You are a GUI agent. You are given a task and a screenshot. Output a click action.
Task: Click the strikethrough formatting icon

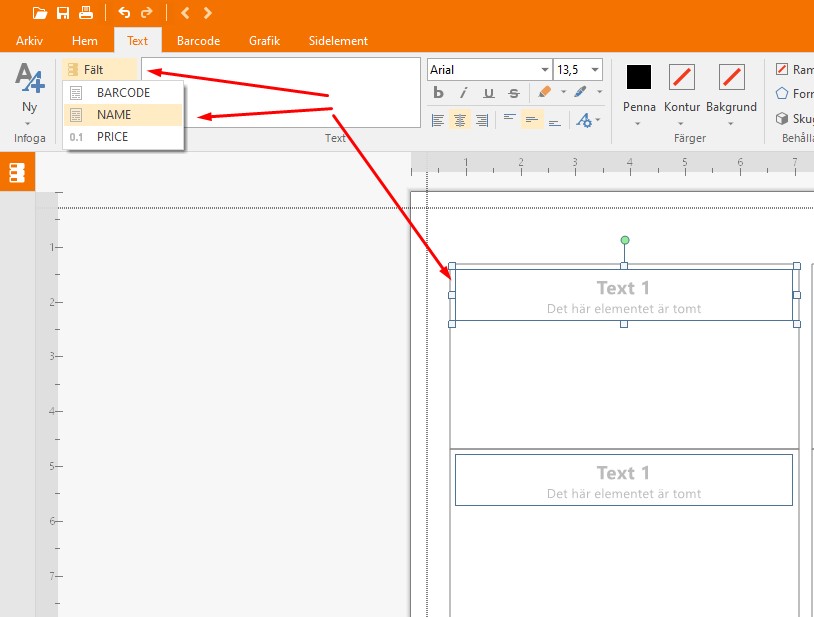click(x=513, y=93)
